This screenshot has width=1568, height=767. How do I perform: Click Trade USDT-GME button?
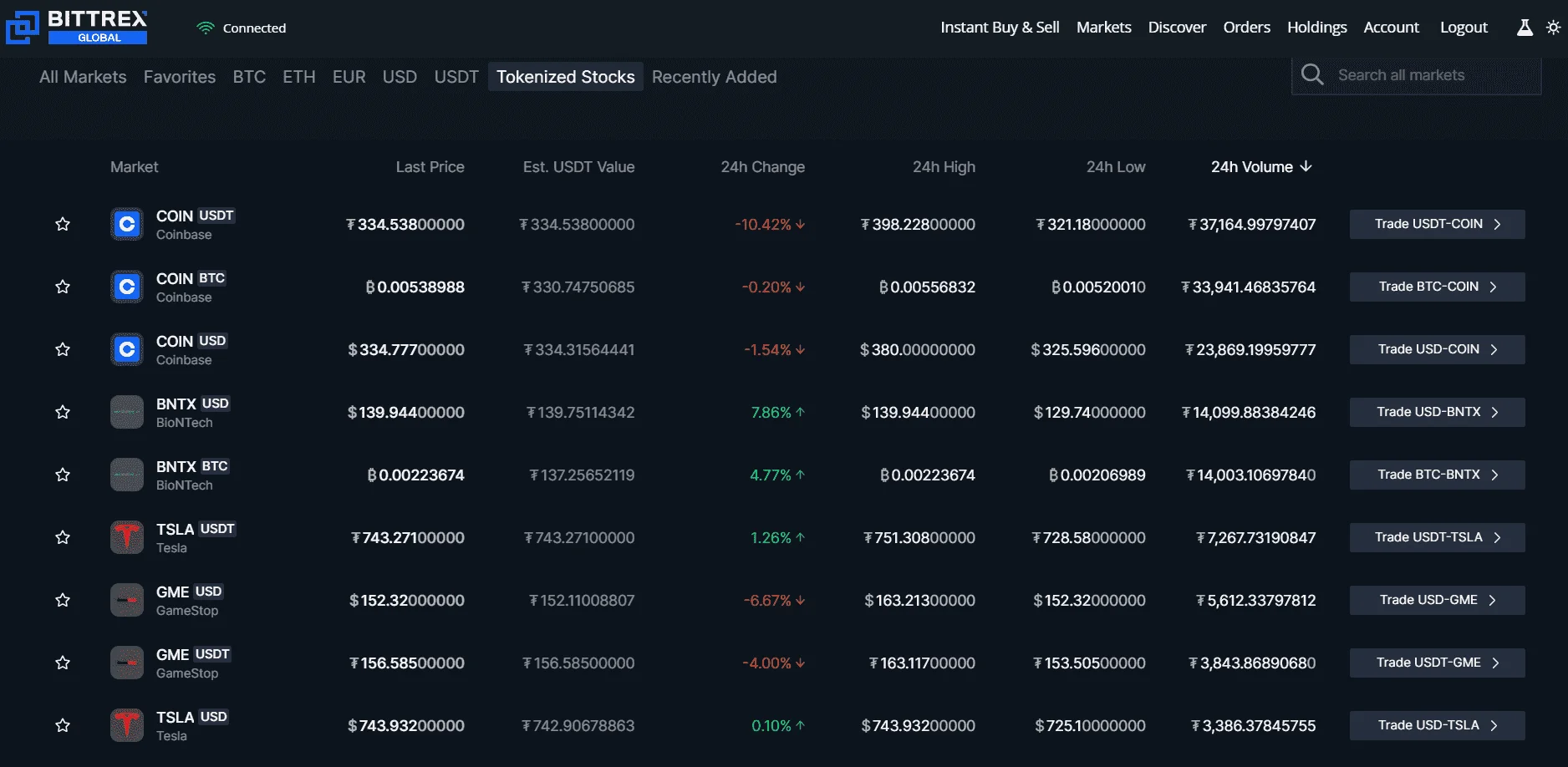(x=1437, y=663)
